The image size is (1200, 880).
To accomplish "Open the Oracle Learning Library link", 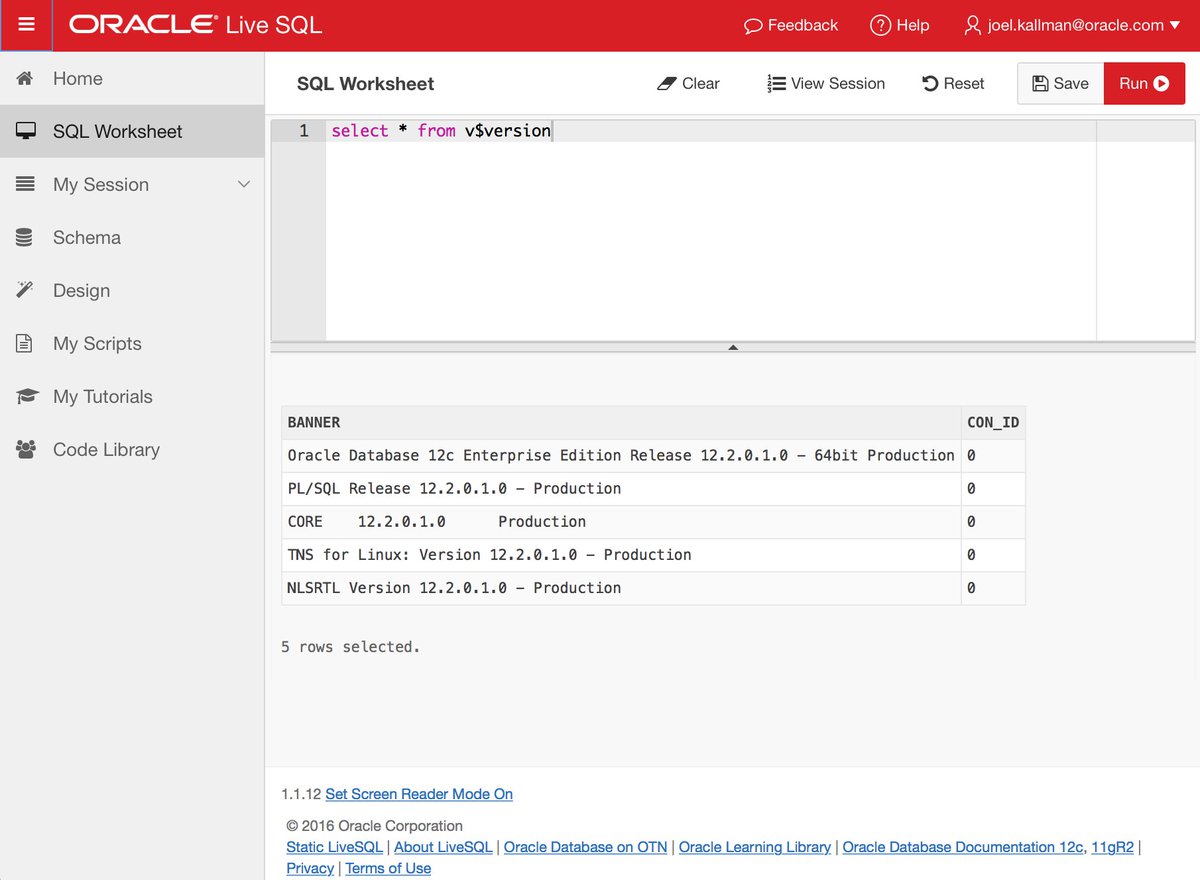I will [755, 847].
